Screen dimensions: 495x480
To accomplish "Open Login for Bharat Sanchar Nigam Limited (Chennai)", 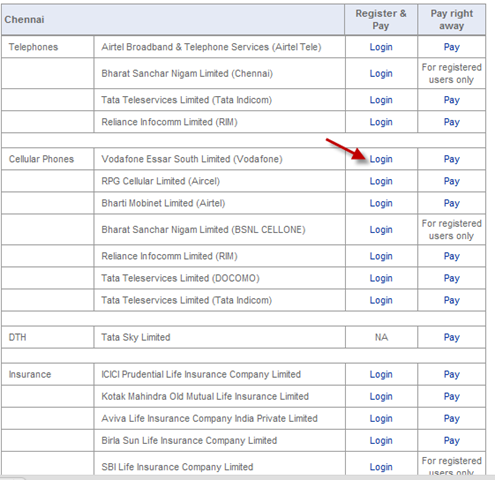I will (381, 74).
